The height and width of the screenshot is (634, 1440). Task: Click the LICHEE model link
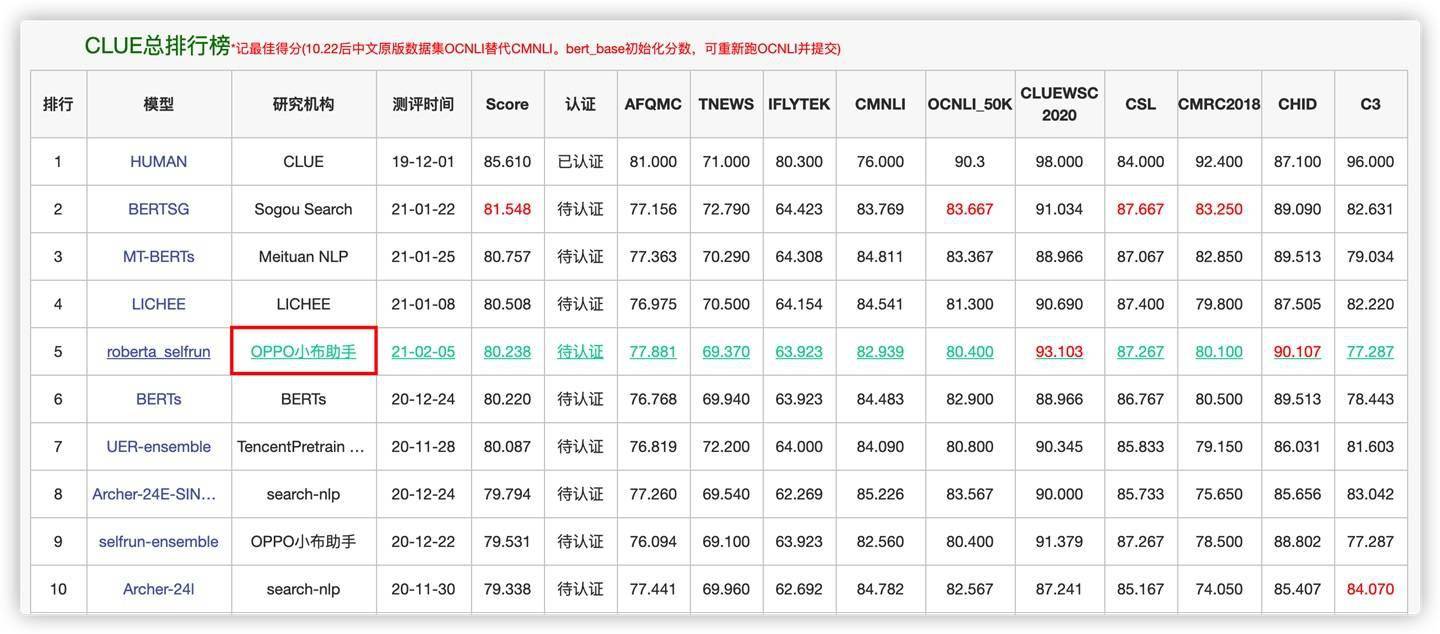pos(157,301)
